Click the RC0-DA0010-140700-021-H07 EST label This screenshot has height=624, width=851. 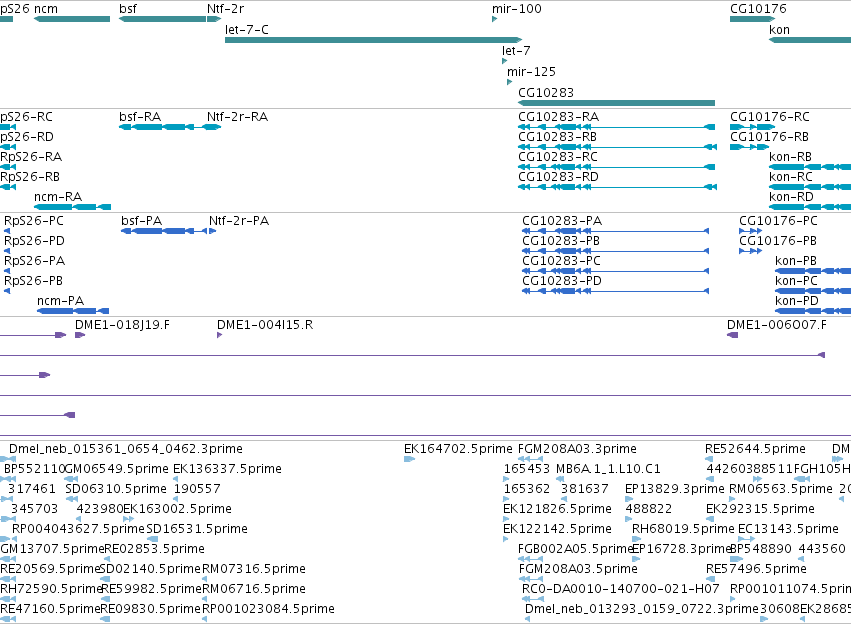click(x=621, y=589)
